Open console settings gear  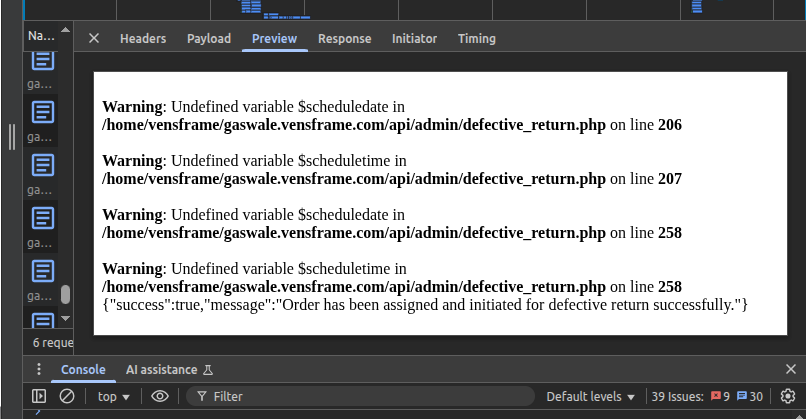pos(788,396)
